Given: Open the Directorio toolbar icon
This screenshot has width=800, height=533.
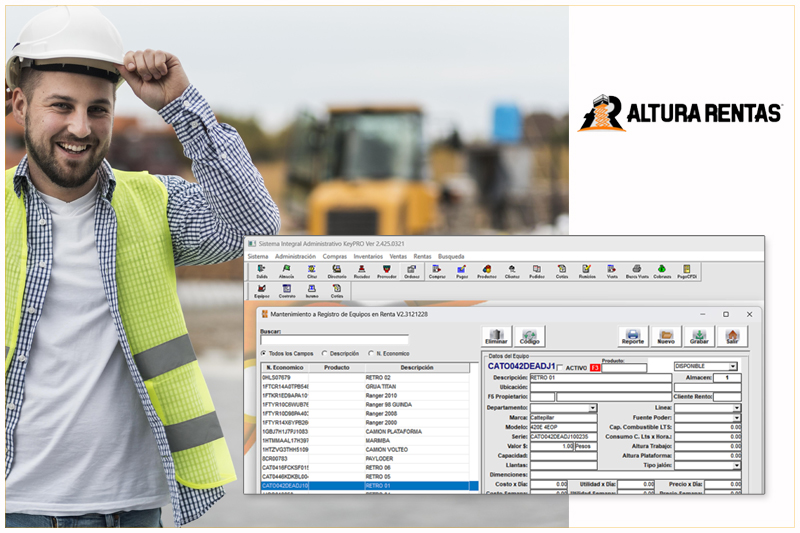Looking at the screenshot, I should coord(336,270).
